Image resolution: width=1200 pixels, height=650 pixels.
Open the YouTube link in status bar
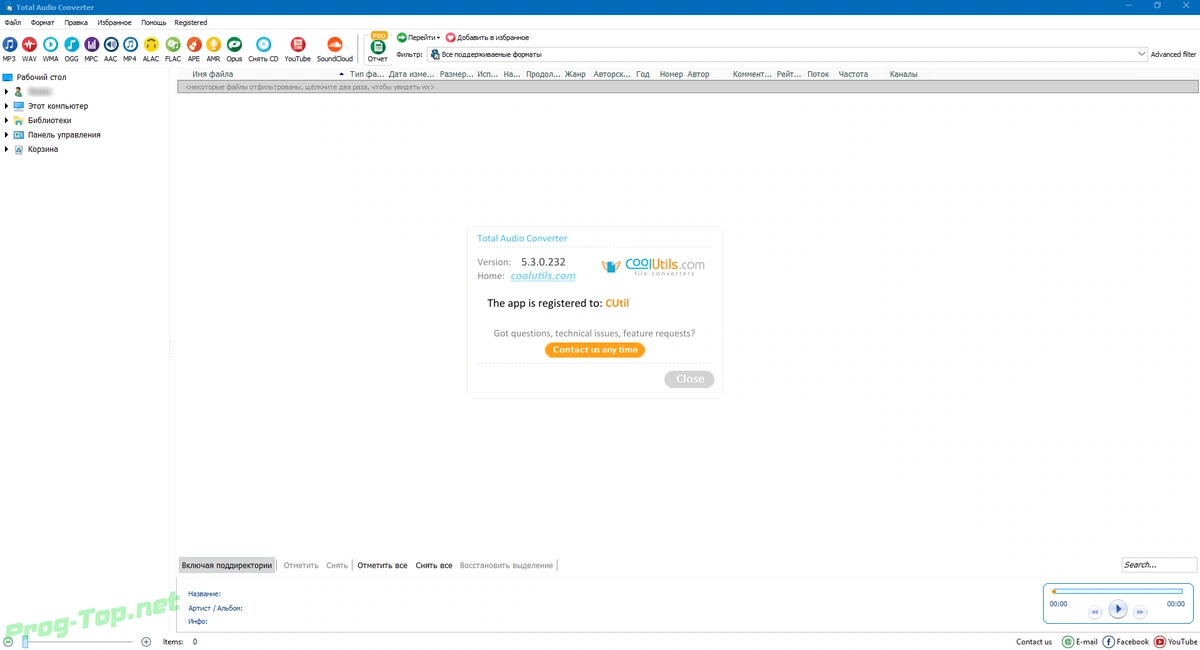tap(1175, 642)
